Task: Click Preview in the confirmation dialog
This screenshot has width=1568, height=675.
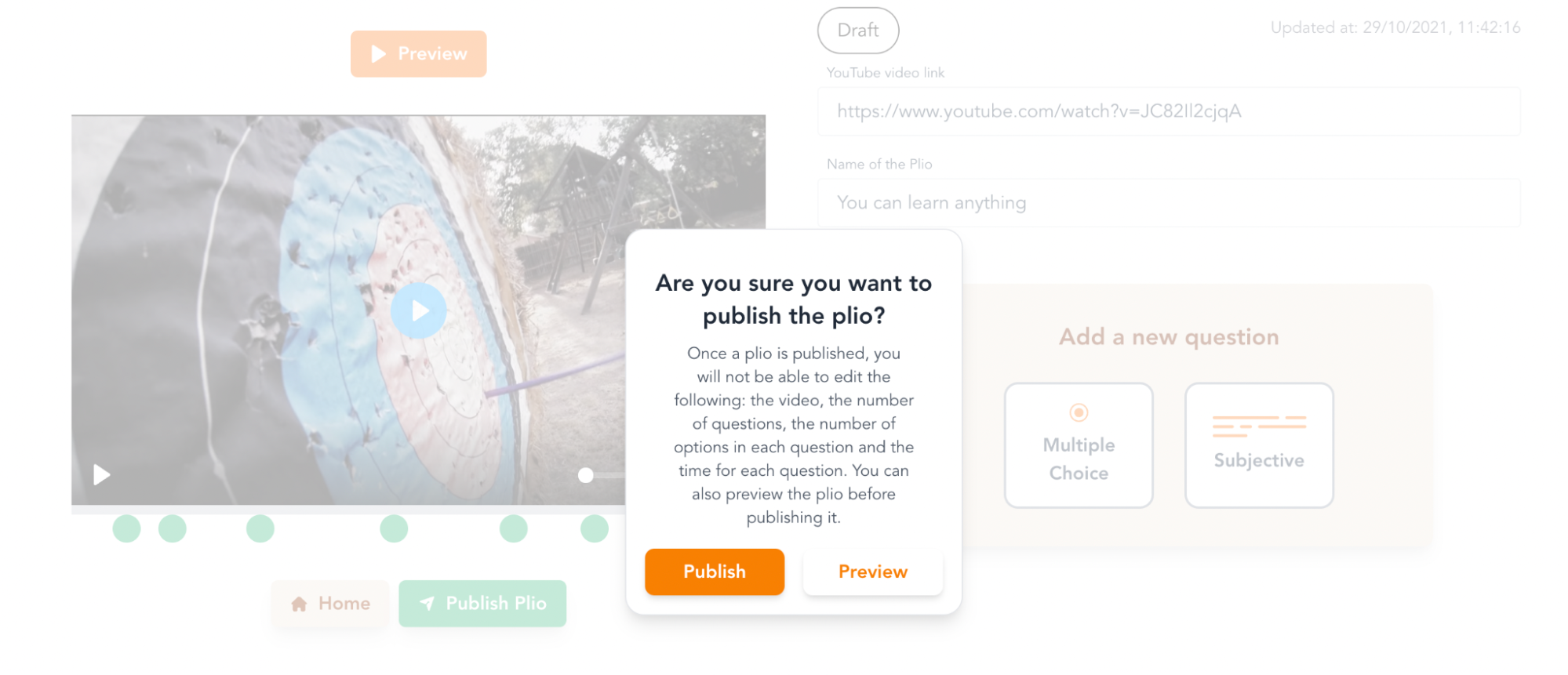Action: click(872, 572)
